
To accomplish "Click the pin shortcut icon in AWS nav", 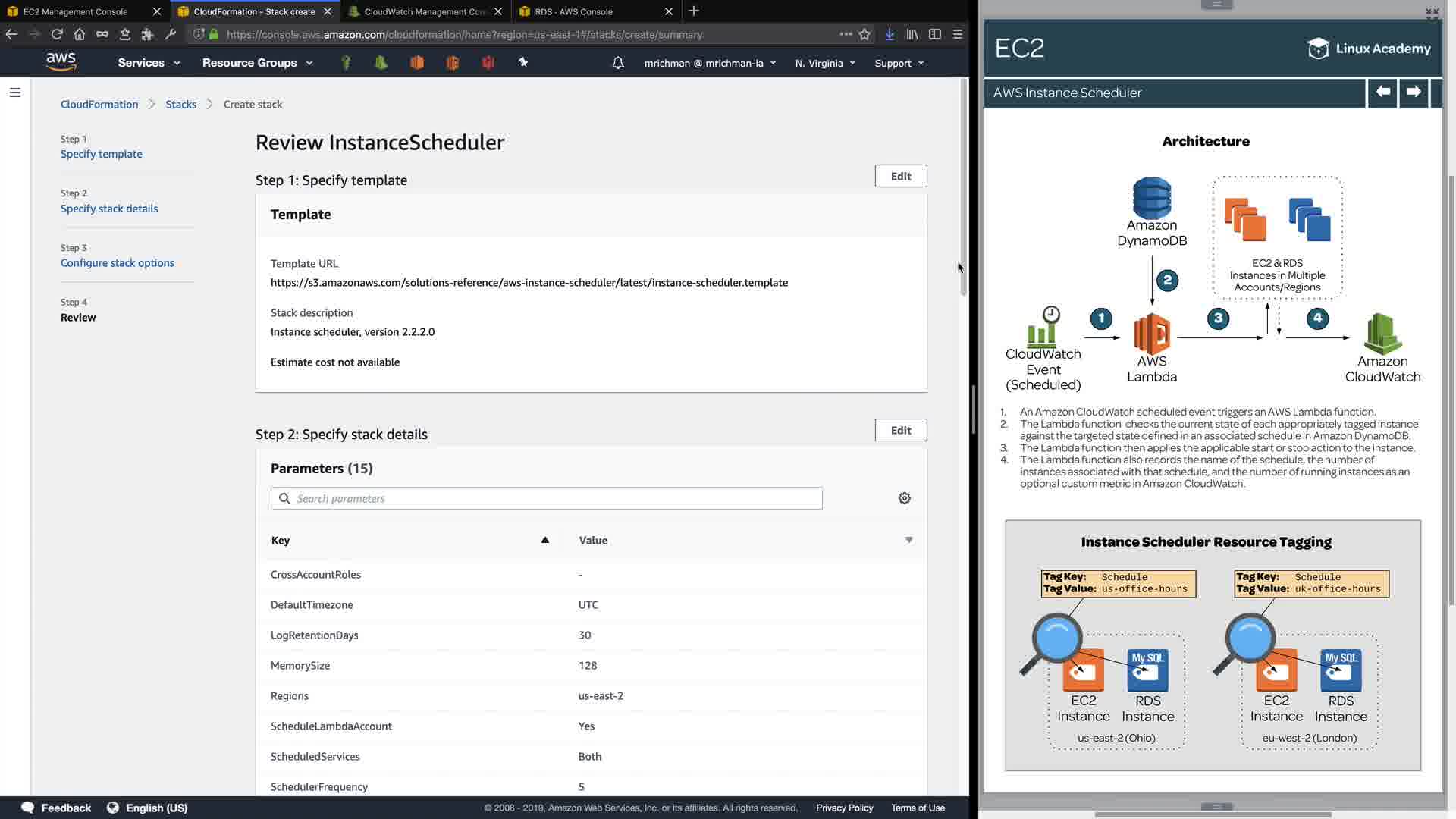I will 523,62.
